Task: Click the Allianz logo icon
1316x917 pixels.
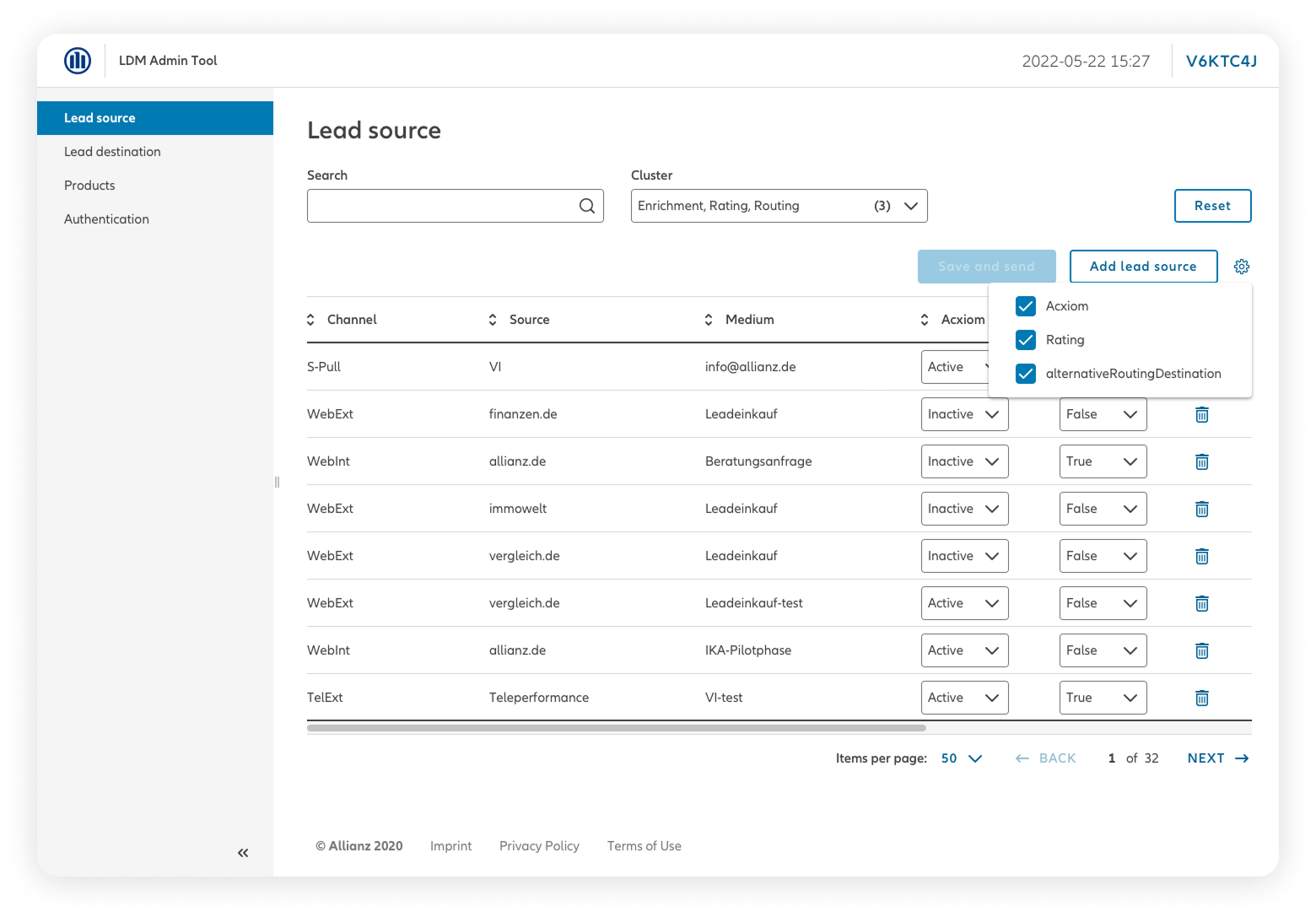Action: tap(78, 61)
